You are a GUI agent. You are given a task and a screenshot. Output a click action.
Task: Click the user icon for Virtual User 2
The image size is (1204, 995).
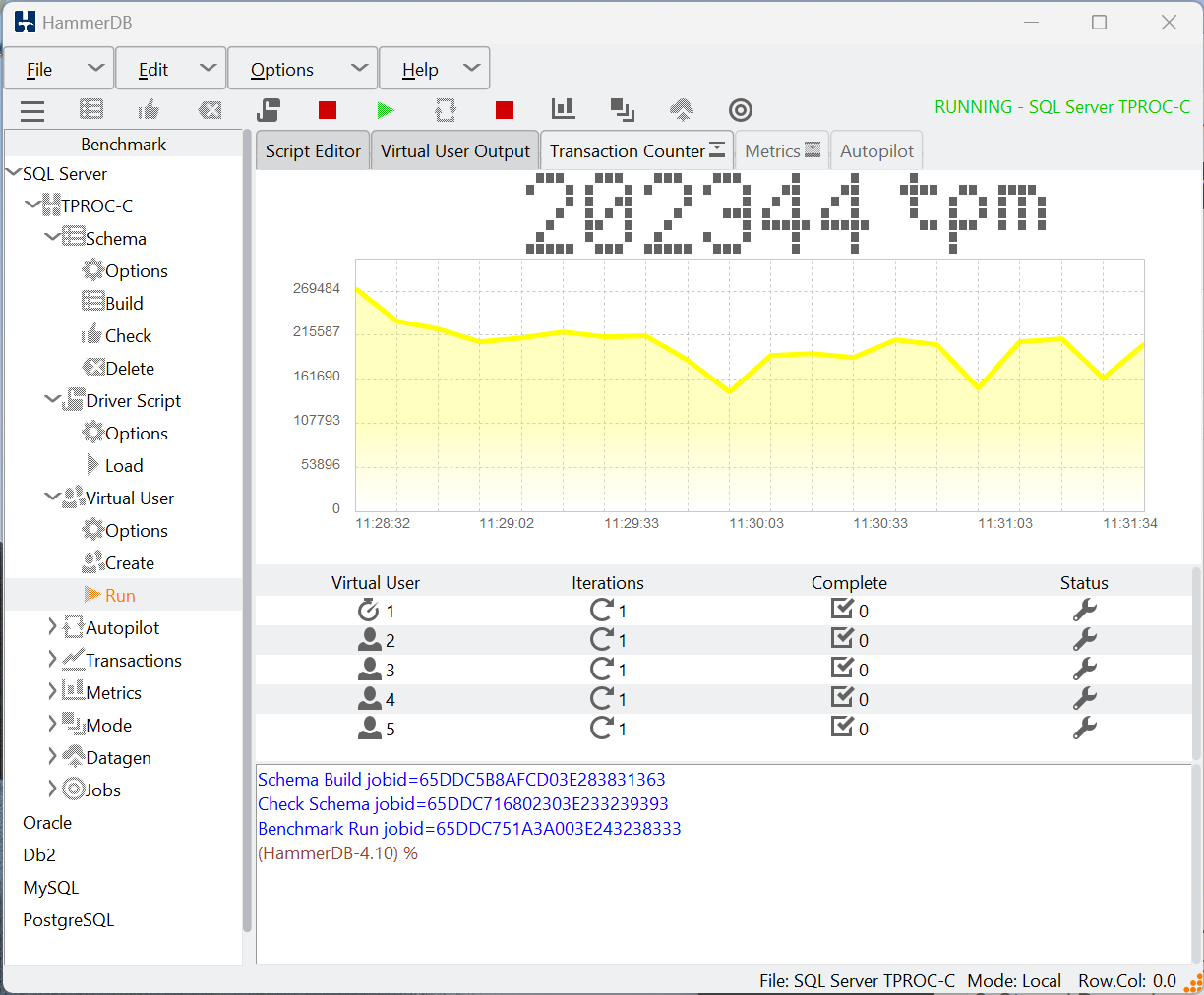[369, 640]
